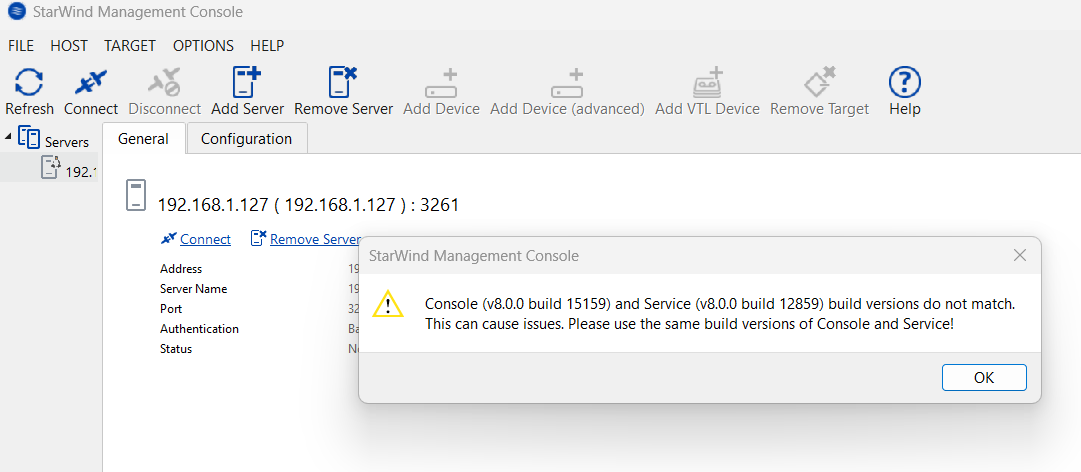The height and width of the screenshot is (472, 1081).
Task: Close the StarWind warning dialog
Action: (x=1020, y=256)
